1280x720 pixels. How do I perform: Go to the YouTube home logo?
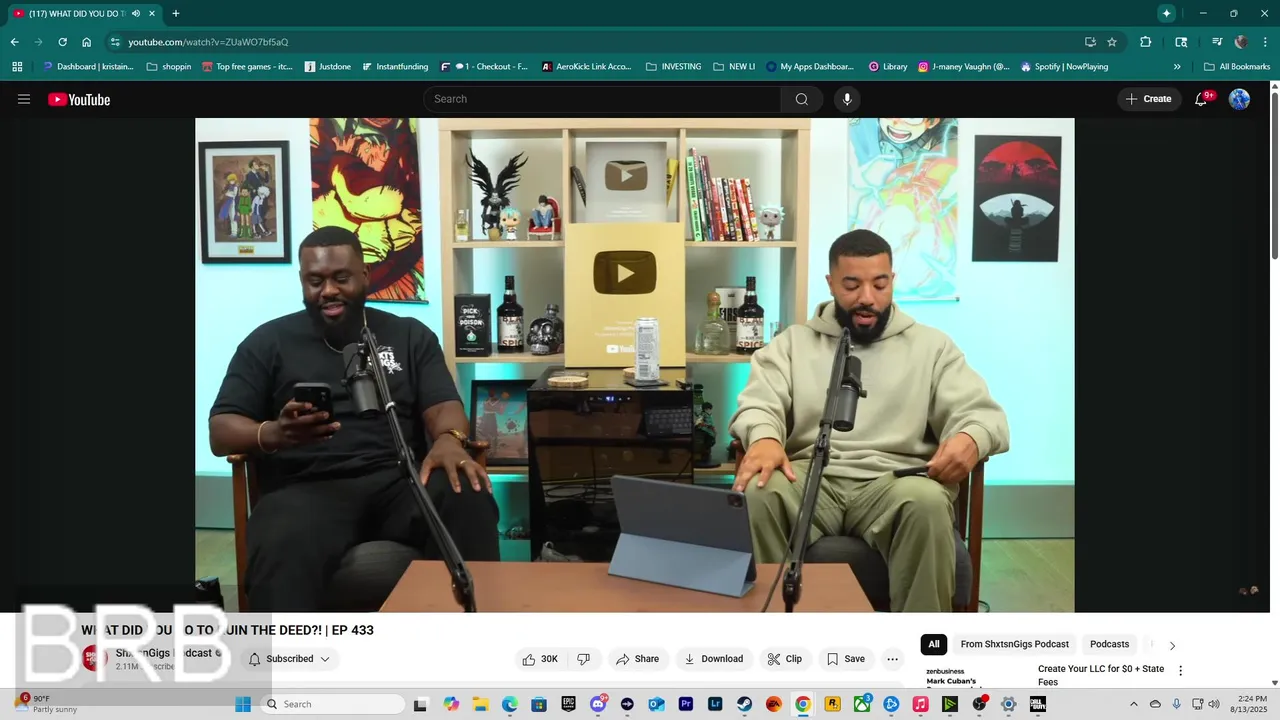click(79, 99)
